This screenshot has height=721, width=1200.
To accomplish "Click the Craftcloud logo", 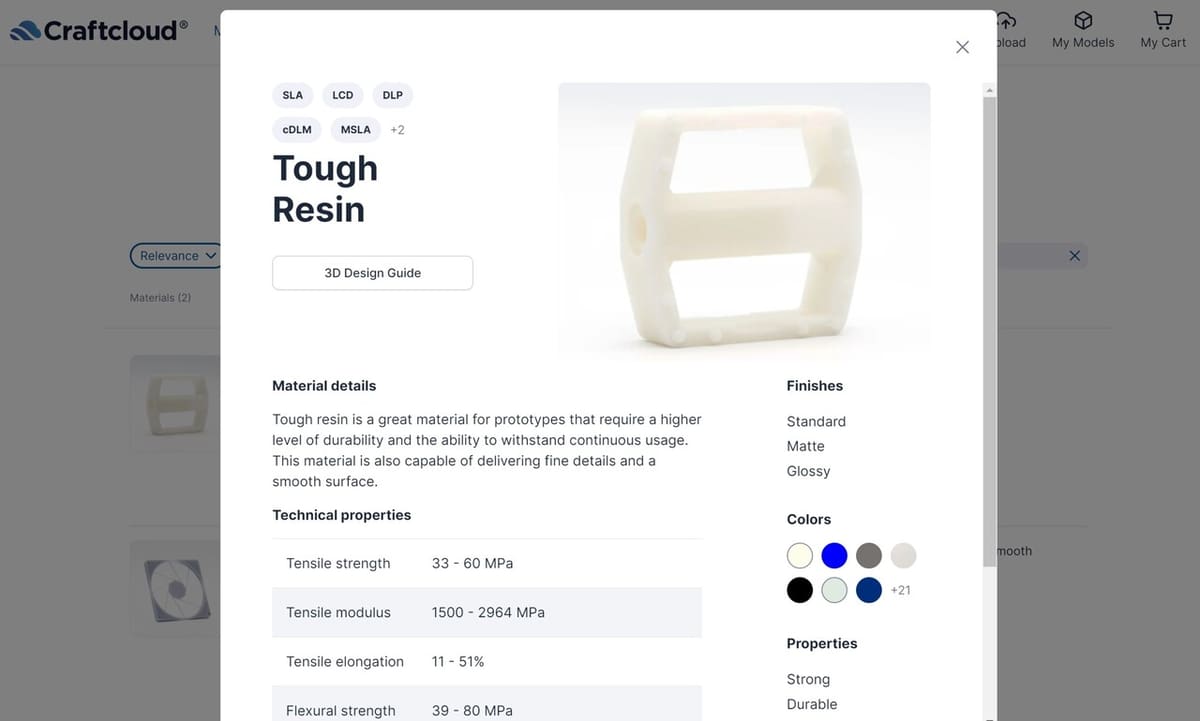I will (99, 30).
